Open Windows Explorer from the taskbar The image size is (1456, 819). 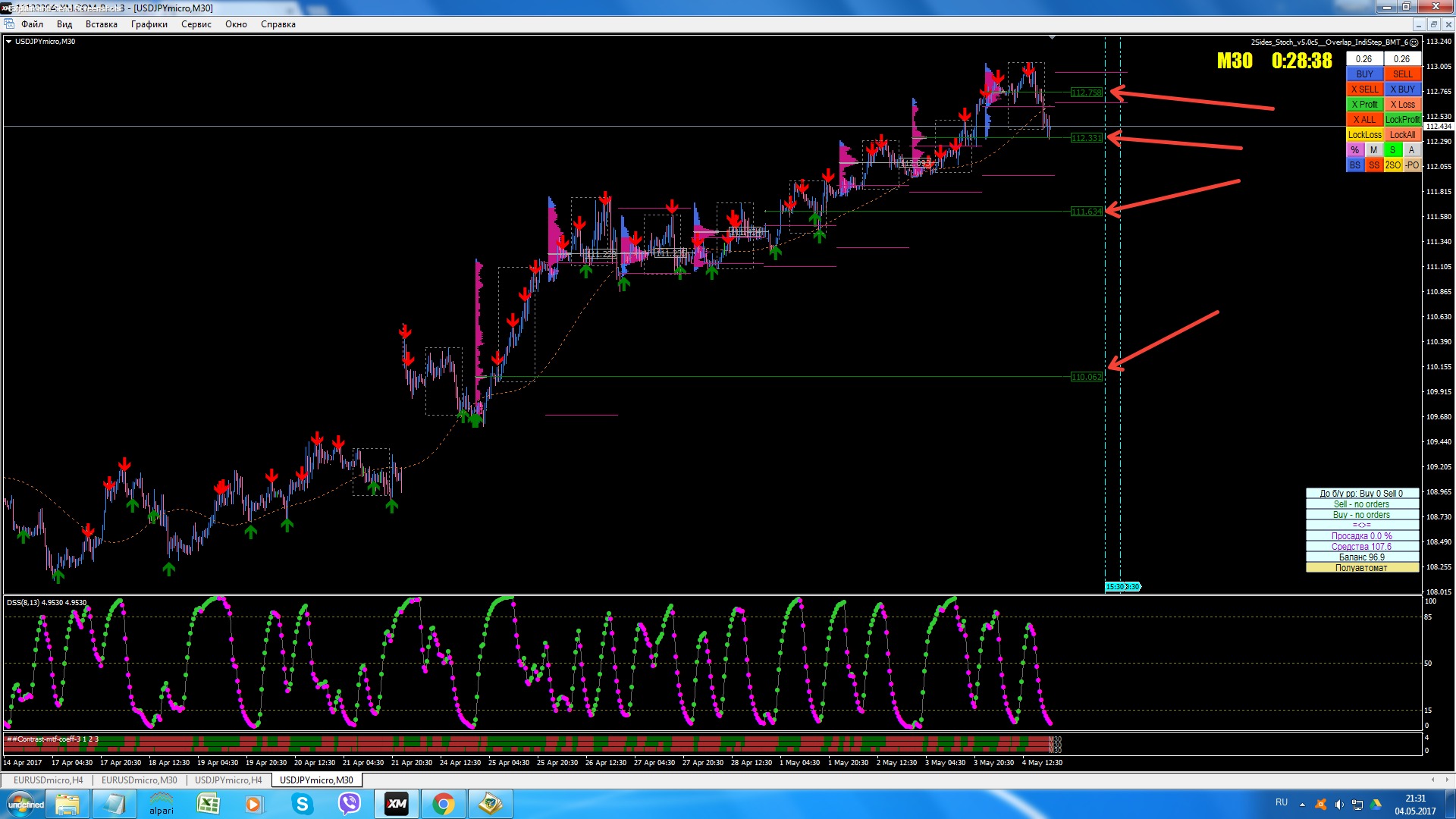(67, 804)
